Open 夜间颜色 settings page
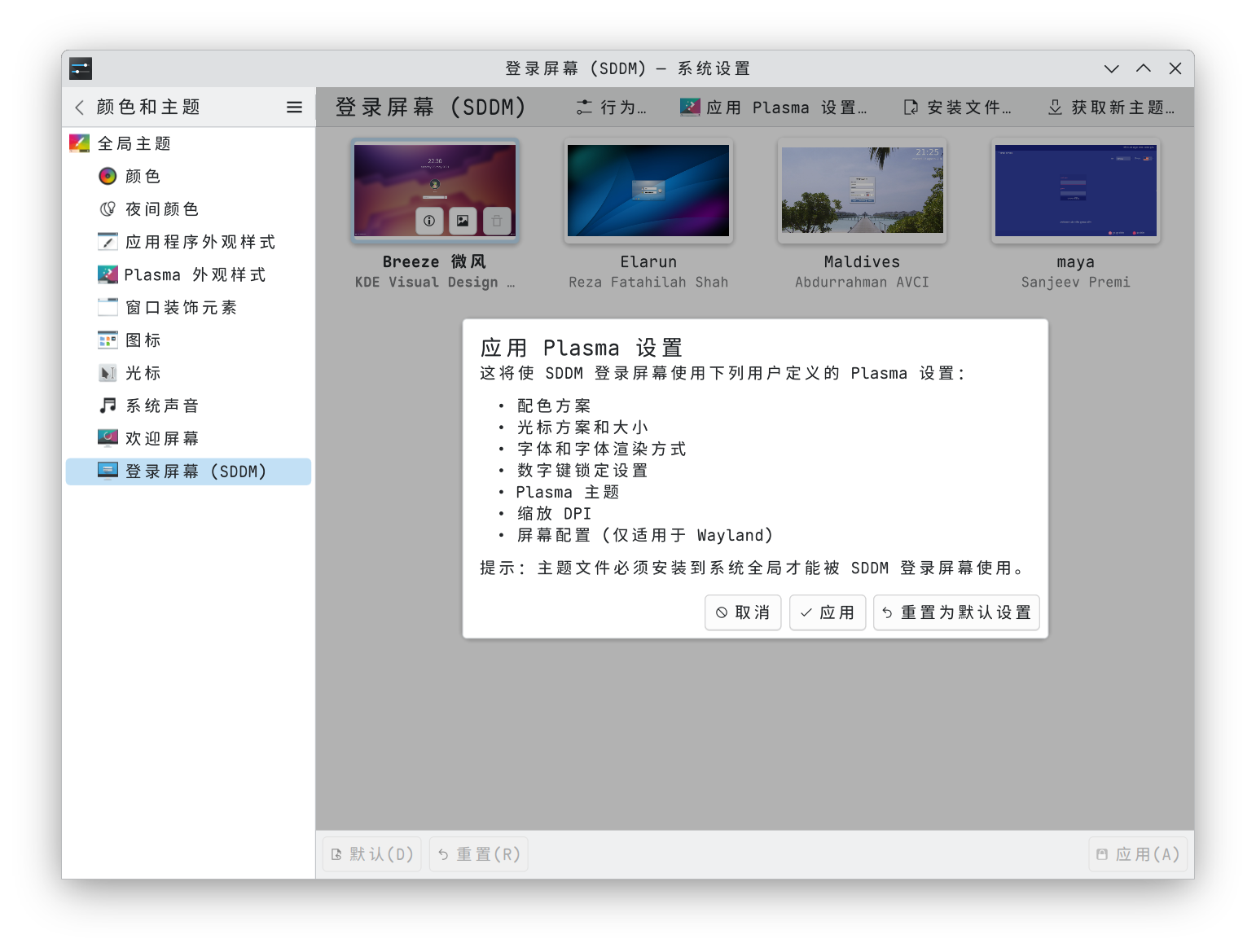 pyautogui.click(x=161, y=209)
